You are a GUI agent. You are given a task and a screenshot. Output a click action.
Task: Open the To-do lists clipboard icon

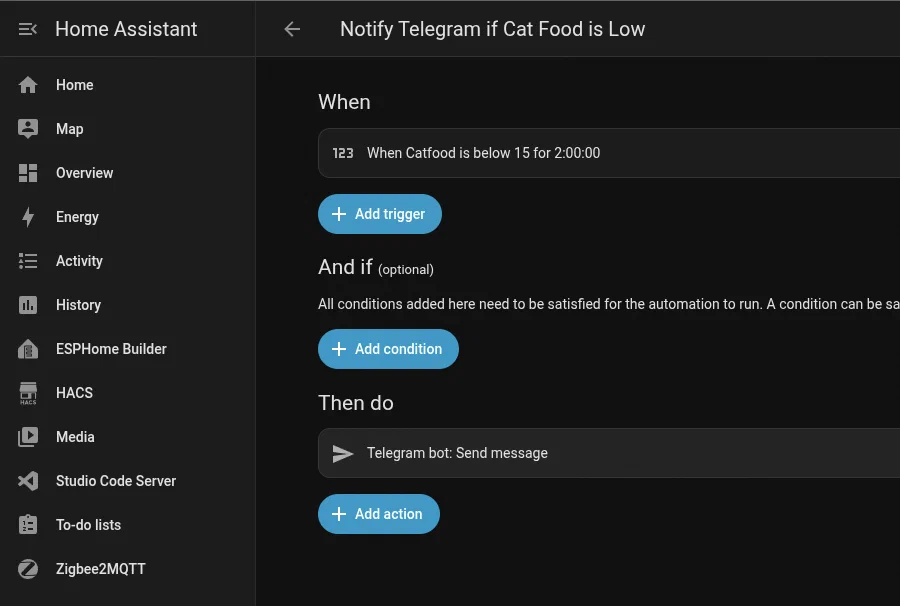pos(28,525)
